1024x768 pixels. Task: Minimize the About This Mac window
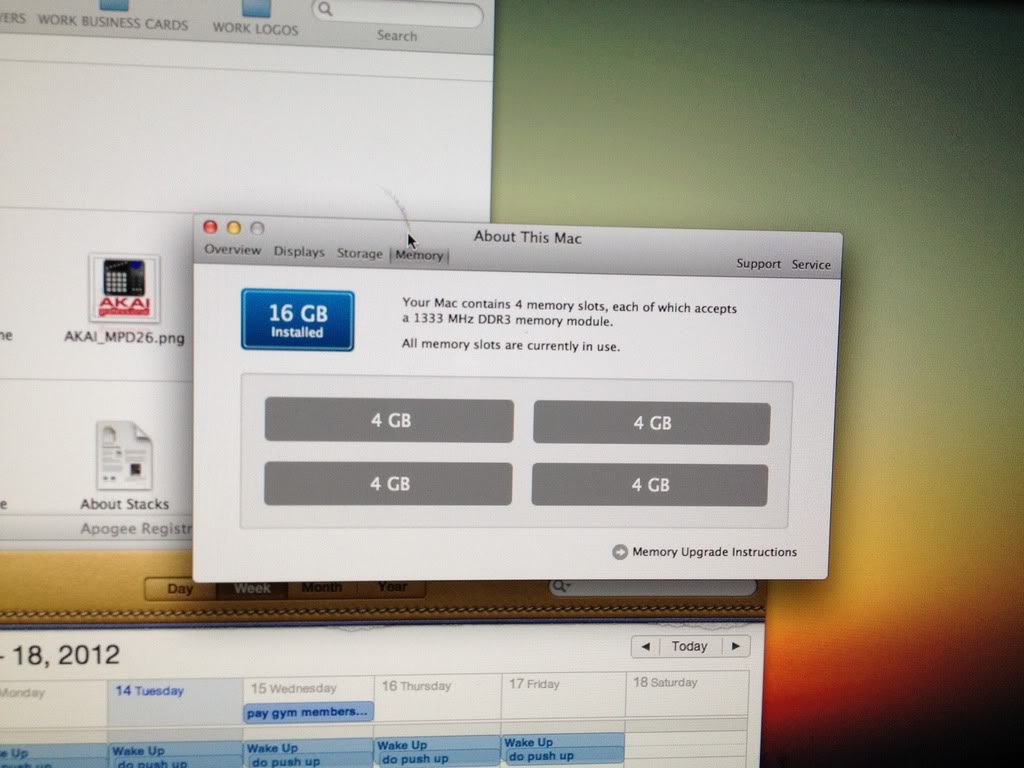tap(234, 227)
